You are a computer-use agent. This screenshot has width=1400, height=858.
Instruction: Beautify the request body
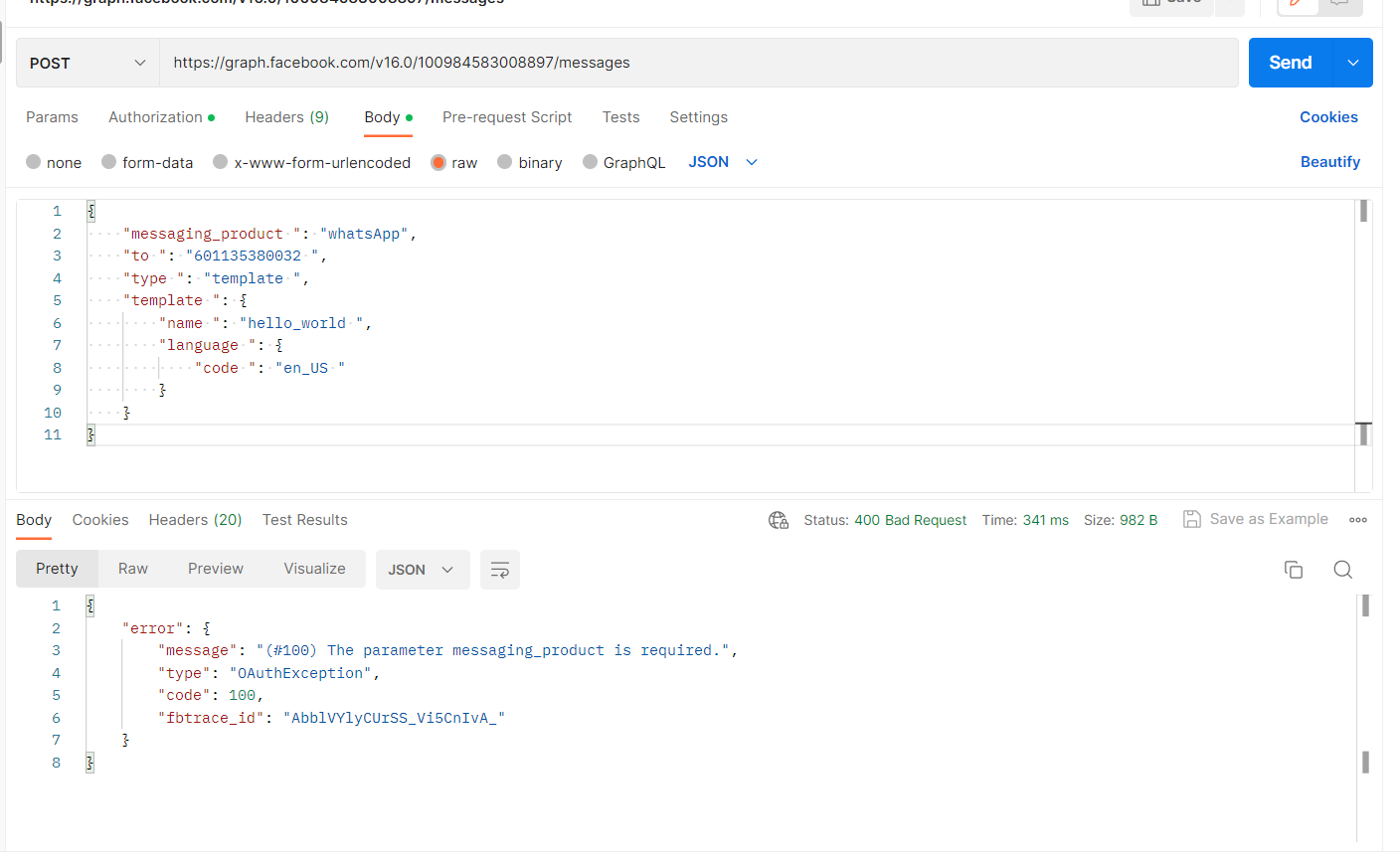(1329, 162)
